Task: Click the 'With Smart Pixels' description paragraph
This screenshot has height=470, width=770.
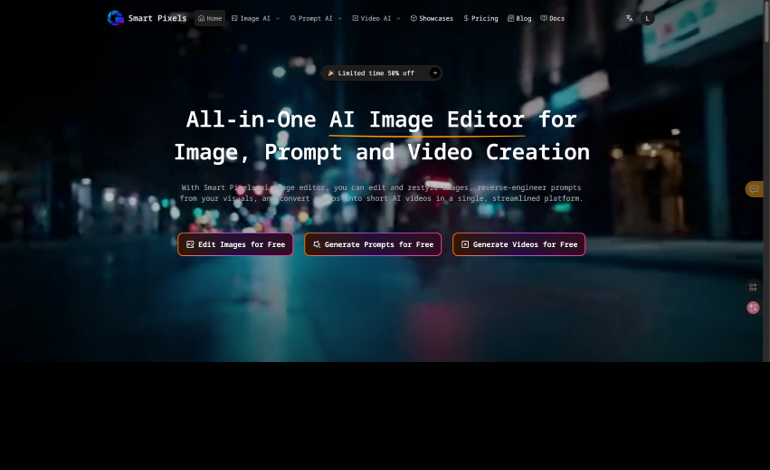Action: [381, 193]
